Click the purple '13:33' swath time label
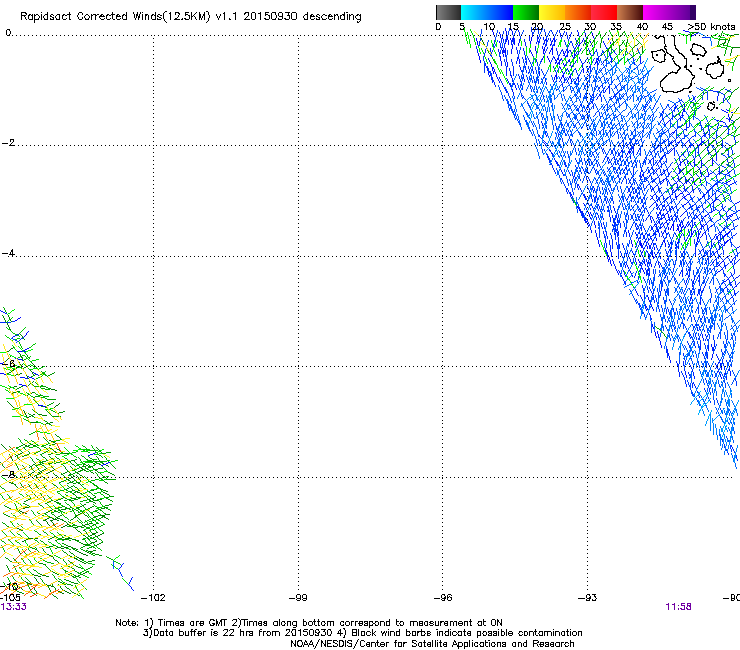This screenshot has width=740, height=650. (14, 607)
